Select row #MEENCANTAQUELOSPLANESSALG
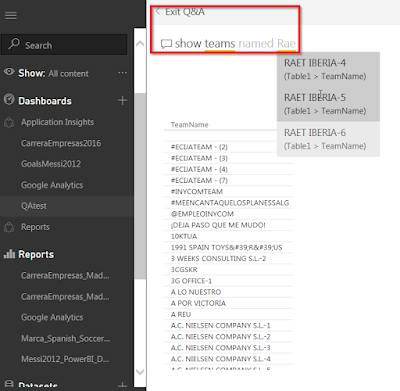 point(228,203)
